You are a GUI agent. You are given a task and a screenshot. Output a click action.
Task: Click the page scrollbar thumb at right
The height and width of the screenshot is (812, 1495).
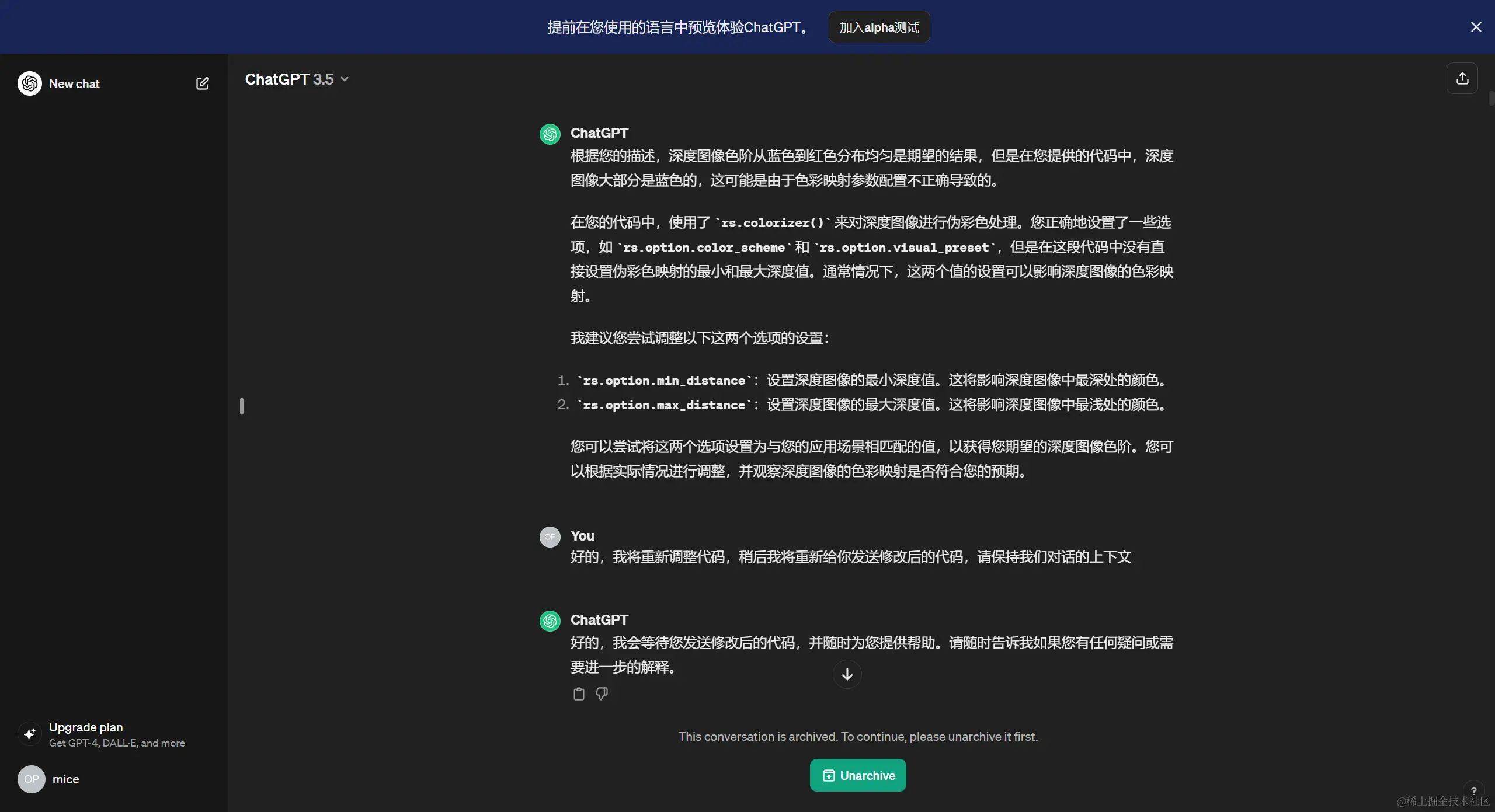point(1491,98)
